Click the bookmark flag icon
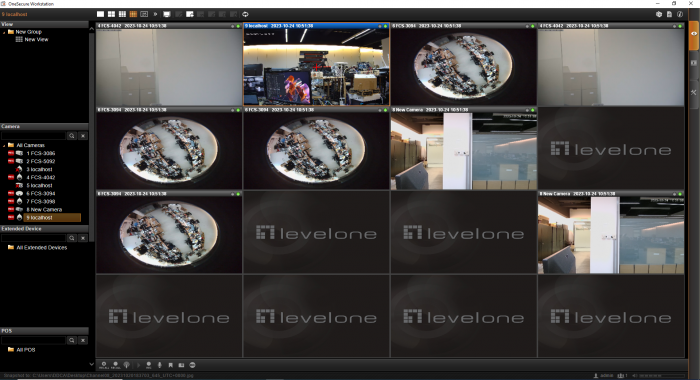Screen dimensions: 700x380 coord(170,365)
